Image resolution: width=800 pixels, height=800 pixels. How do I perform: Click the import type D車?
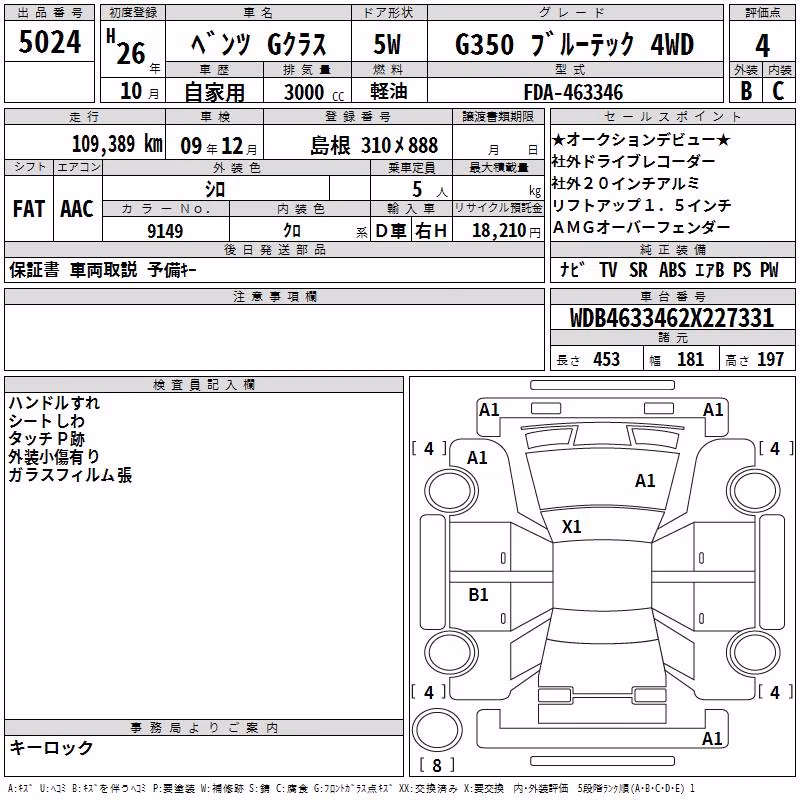(x=391, y=231)
